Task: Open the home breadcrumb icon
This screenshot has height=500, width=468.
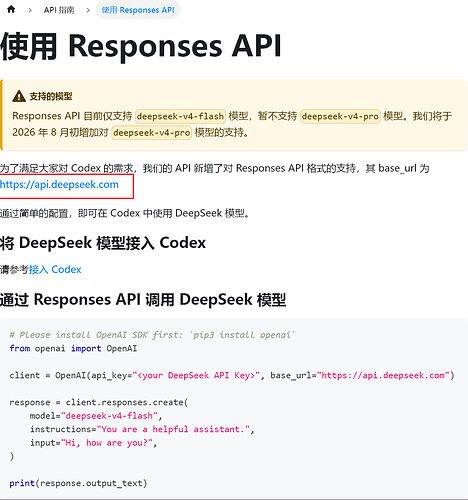Action: [x=11, y=9]
